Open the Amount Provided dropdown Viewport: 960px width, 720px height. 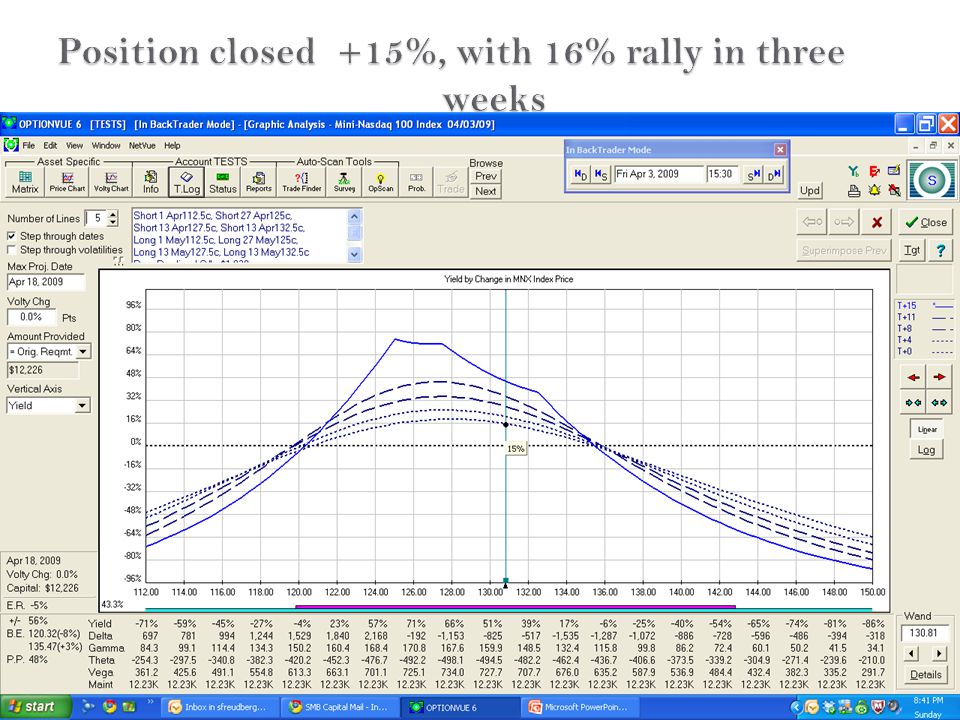[x=83, y=351]
